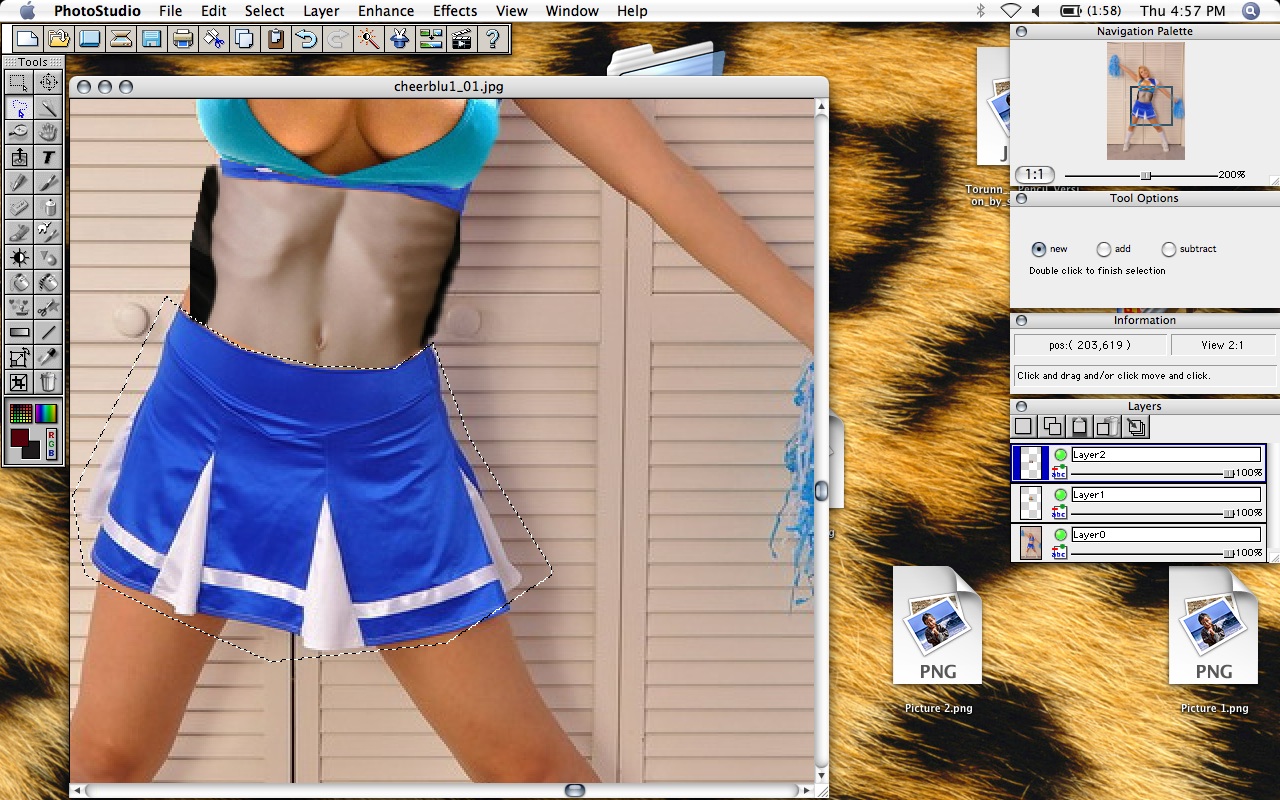Select the 'subtract' selection mode radio button
1280x800 pixels.
[x=1168, y=249]
